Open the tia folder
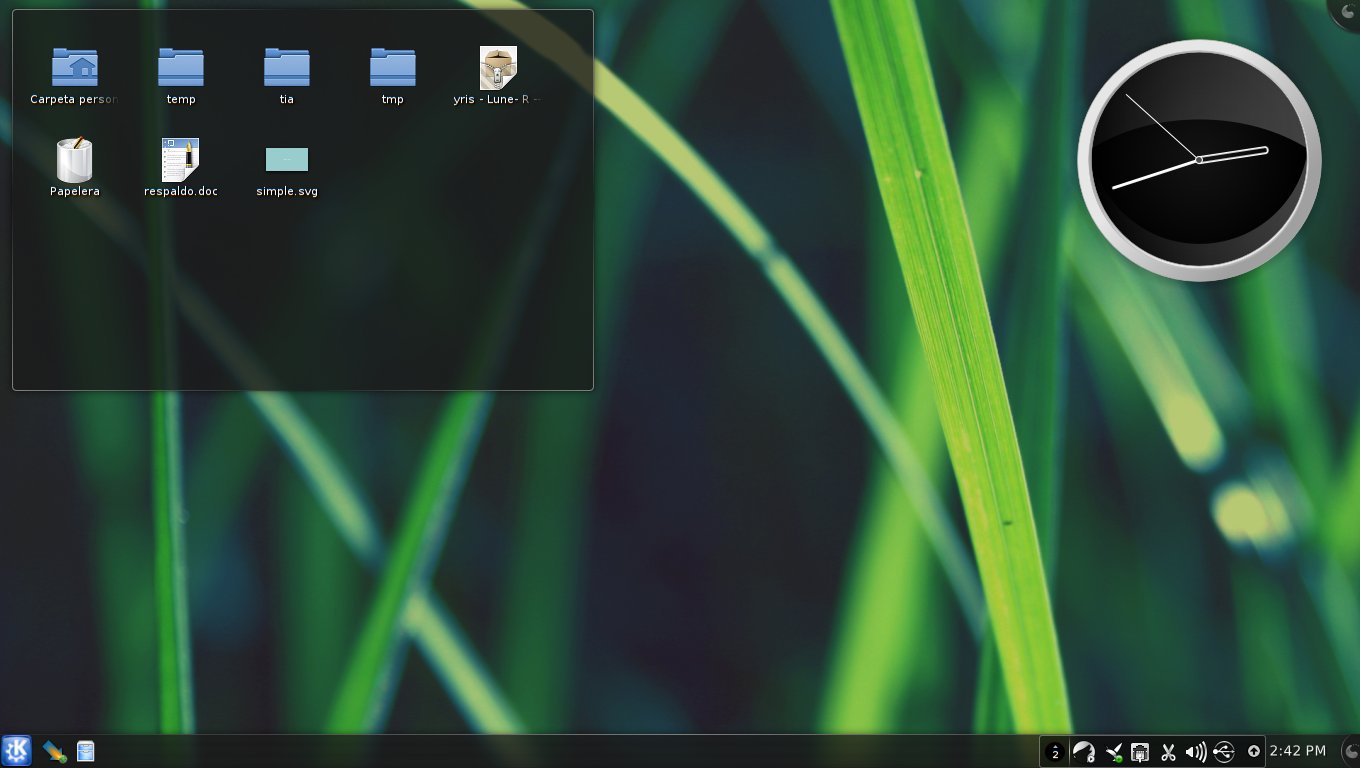This screenshot has height=768, width=1360. click(x=287, y=76)
